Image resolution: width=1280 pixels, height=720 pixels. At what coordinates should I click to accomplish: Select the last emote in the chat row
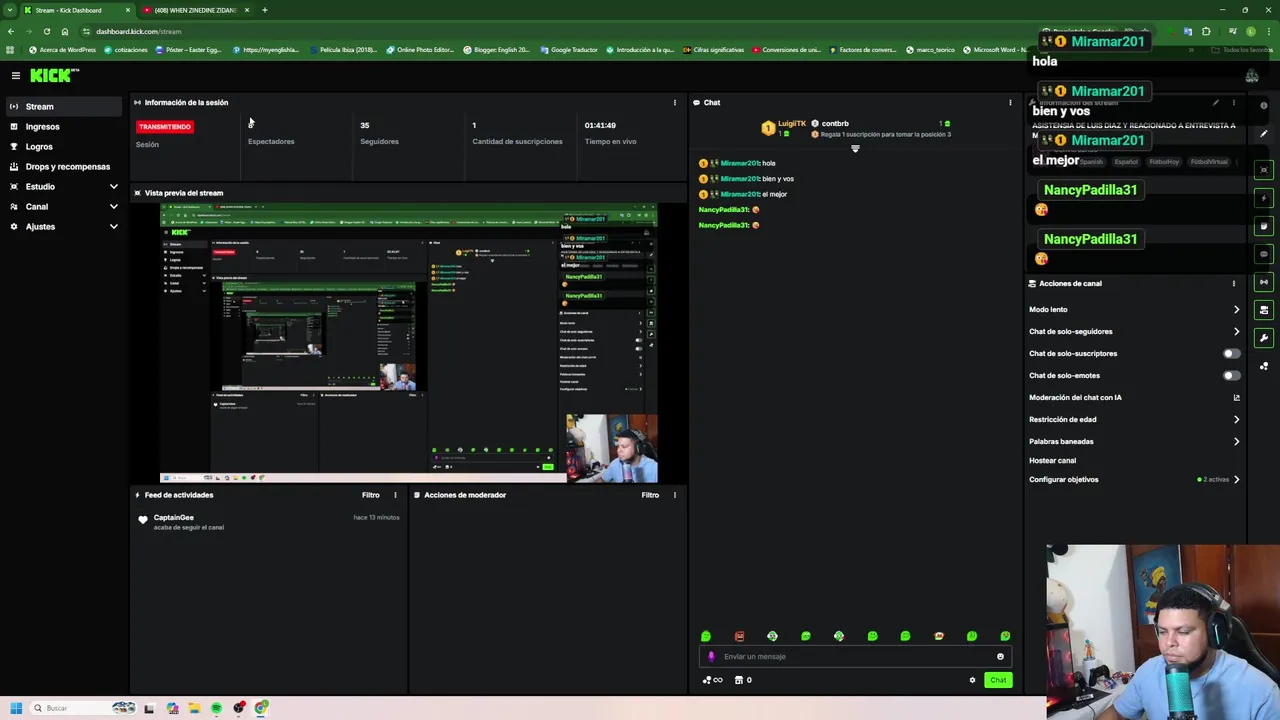pyautogui.click(x=1005, y=636)
